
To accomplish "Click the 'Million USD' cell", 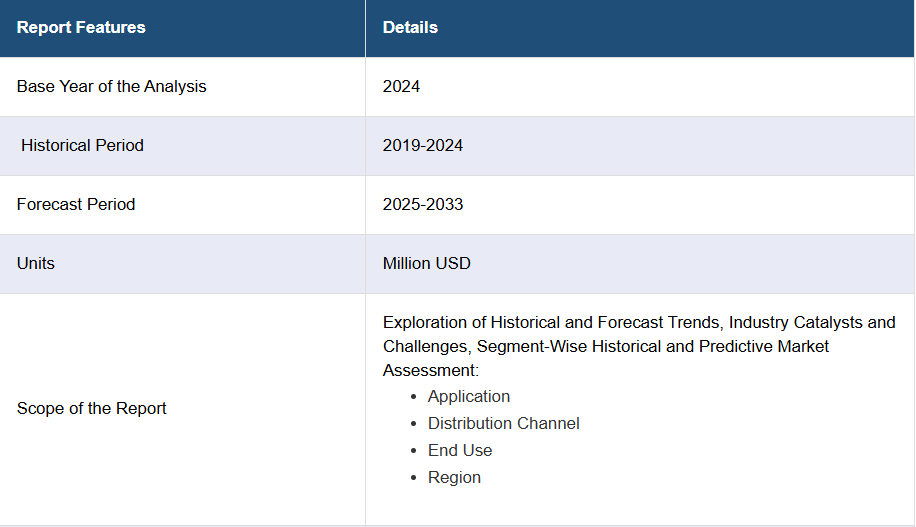I will point(640,264).
